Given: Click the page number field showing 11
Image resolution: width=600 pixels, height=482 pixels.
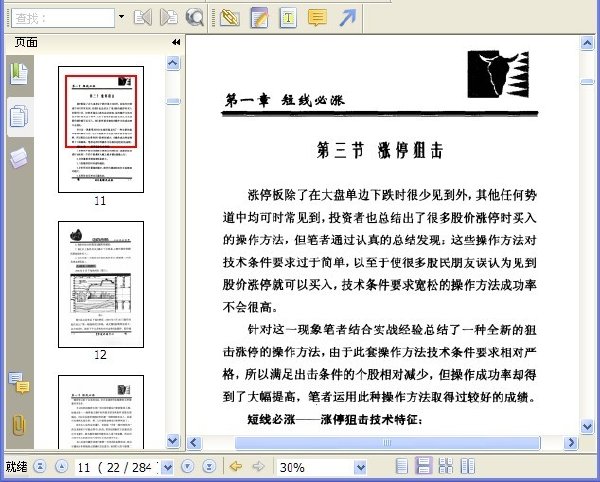Looking at the screenshot, I should coord(117,467).
